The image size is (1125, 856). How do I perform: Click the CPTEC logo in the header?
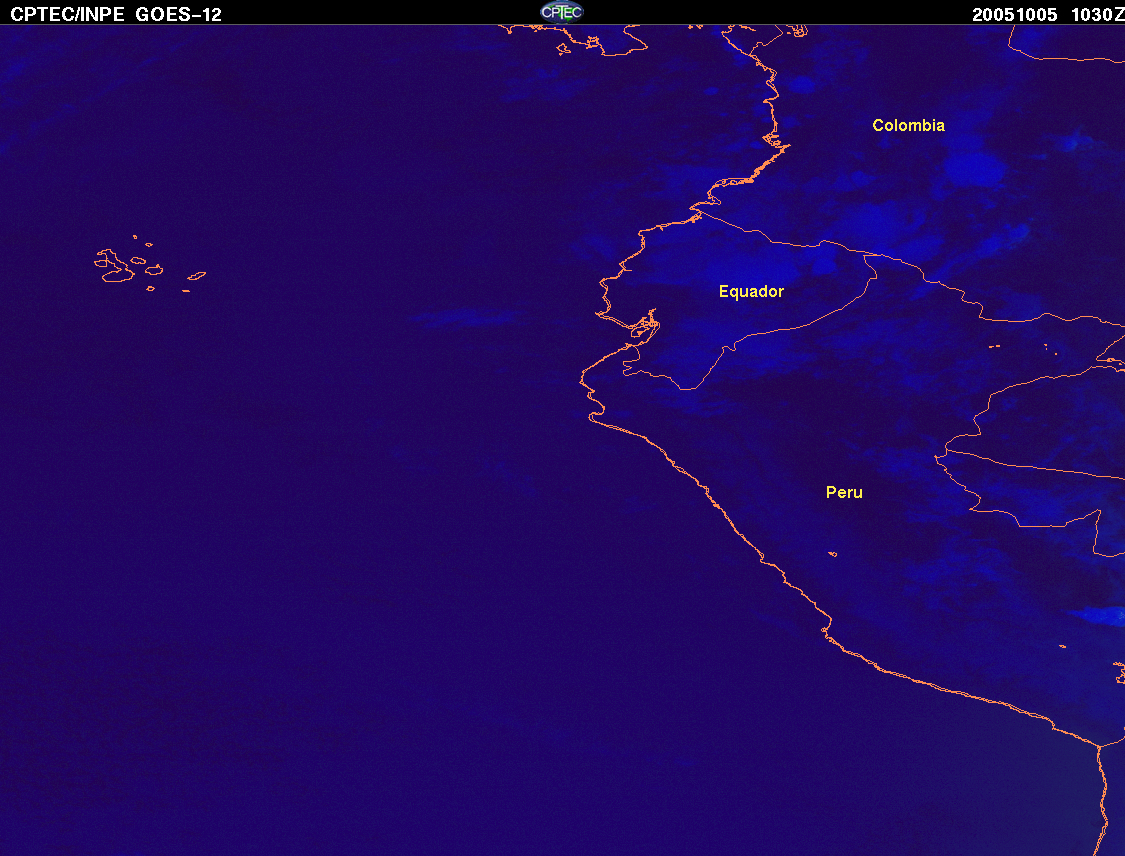562,12
